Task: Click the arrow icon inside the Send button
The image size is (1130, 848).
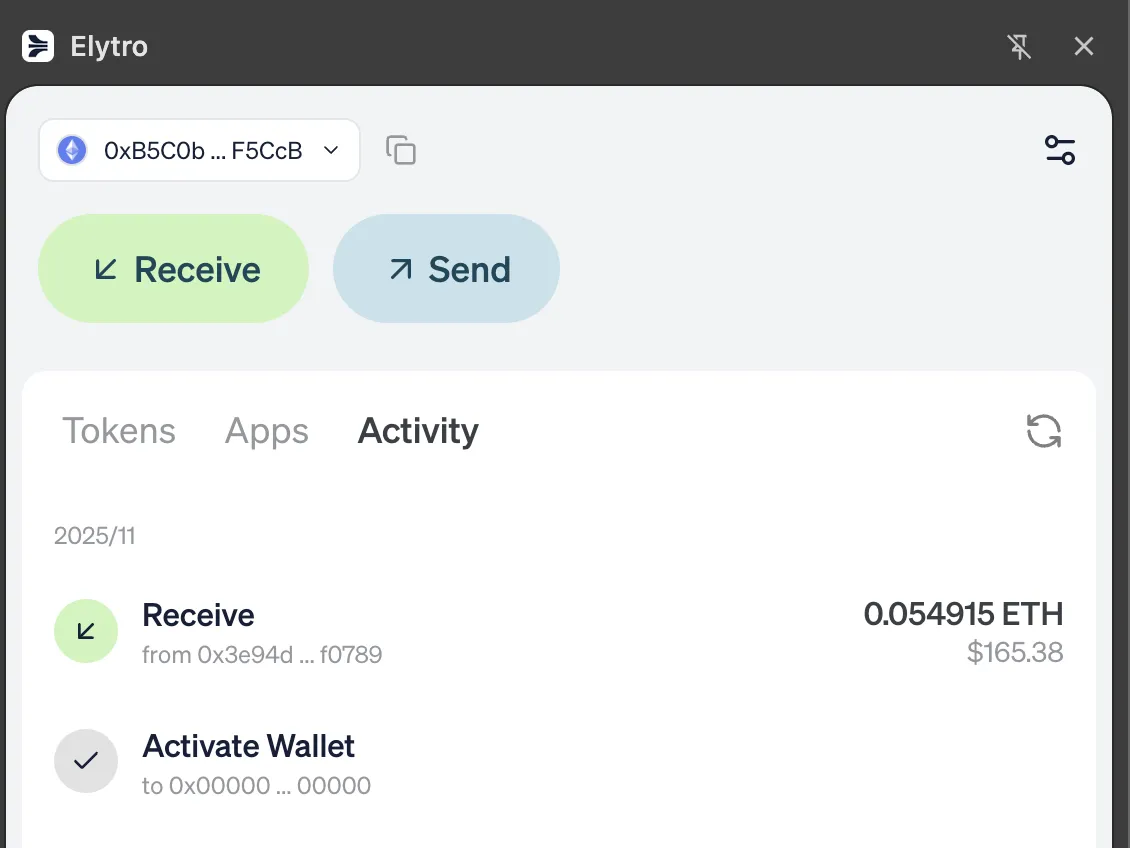Action: (400, 268)
